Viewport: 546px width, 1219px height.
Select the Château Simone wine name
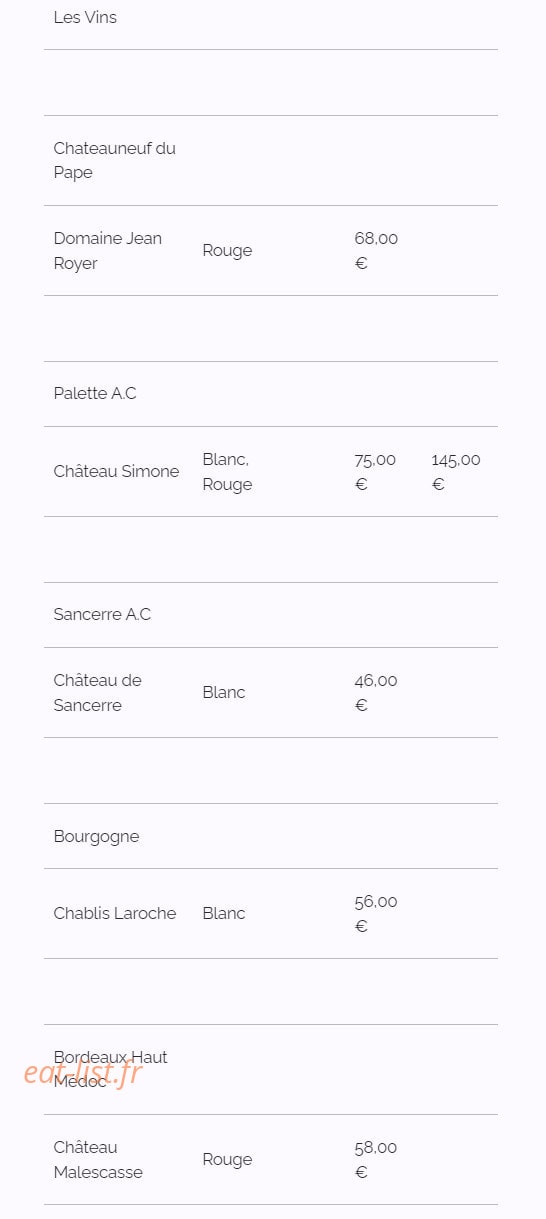(116, 471)
